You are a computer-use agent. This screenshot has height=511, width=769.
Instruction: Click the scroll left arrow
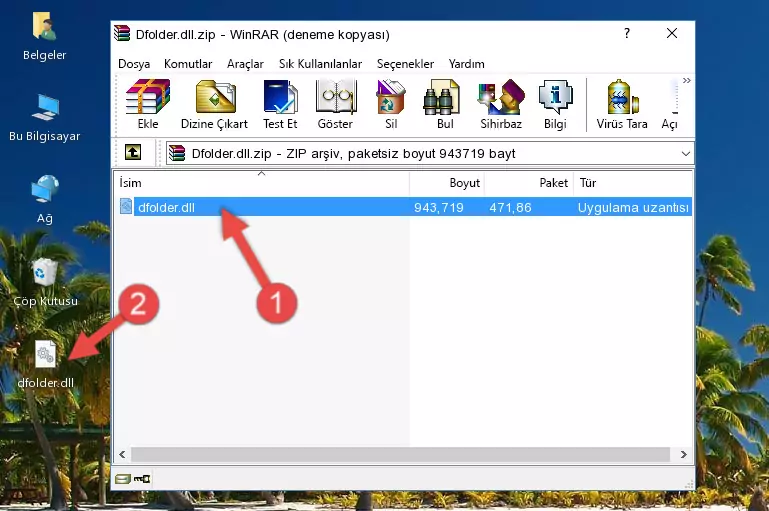coord(122,455)
